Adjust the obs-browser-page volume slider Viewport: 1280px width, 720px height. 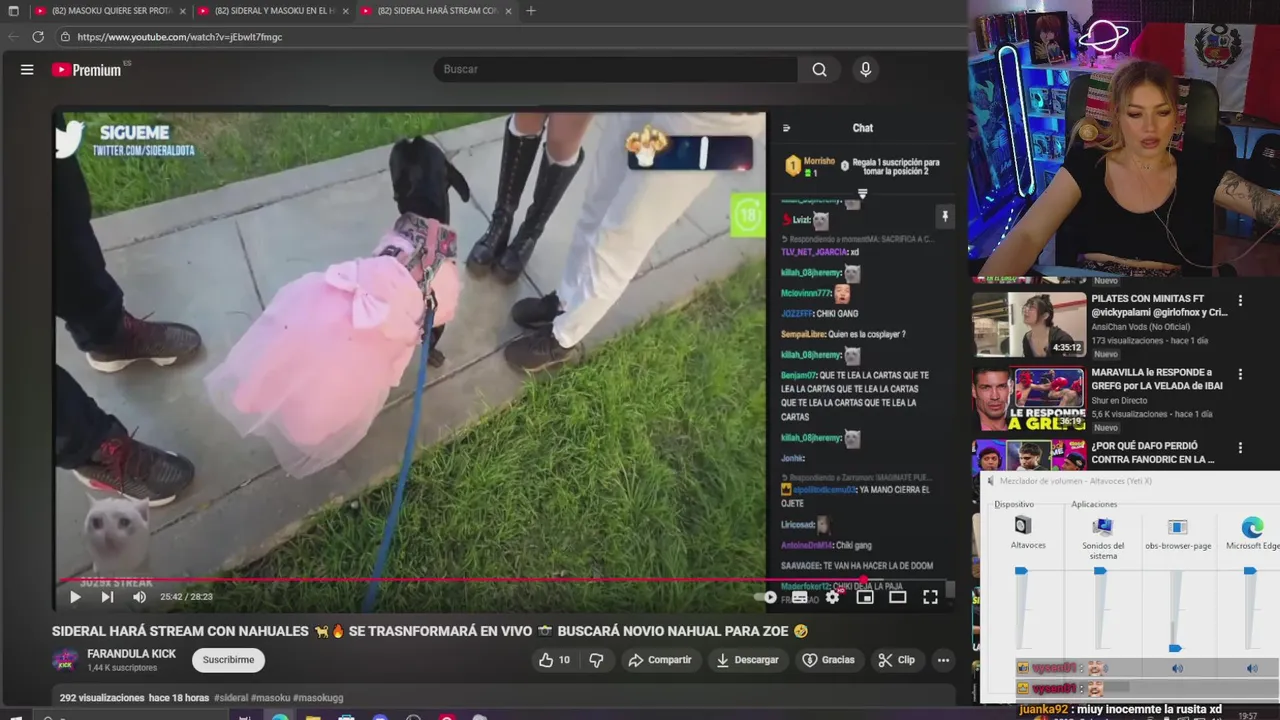click(1175, 610)
